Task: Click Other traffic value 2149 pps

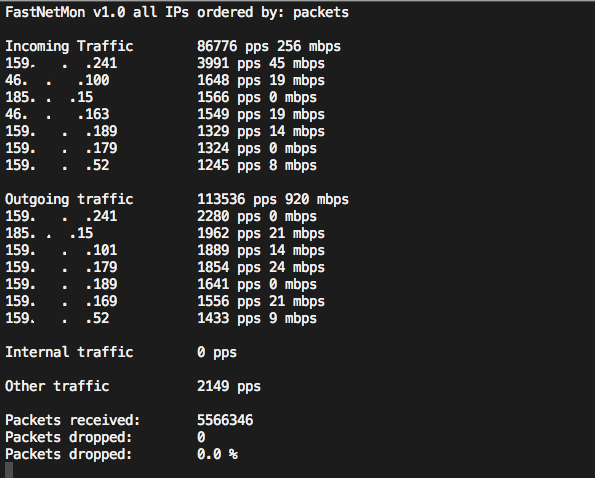Action: (x=229, y=387)
